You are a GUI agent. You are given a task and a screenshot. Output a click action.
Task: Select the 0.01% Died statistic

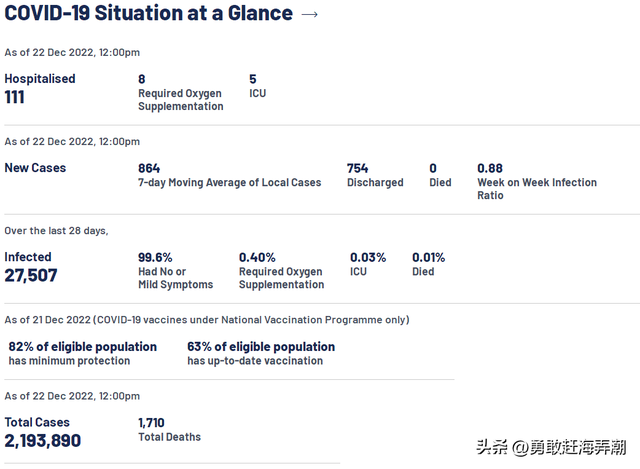(428, 257)
